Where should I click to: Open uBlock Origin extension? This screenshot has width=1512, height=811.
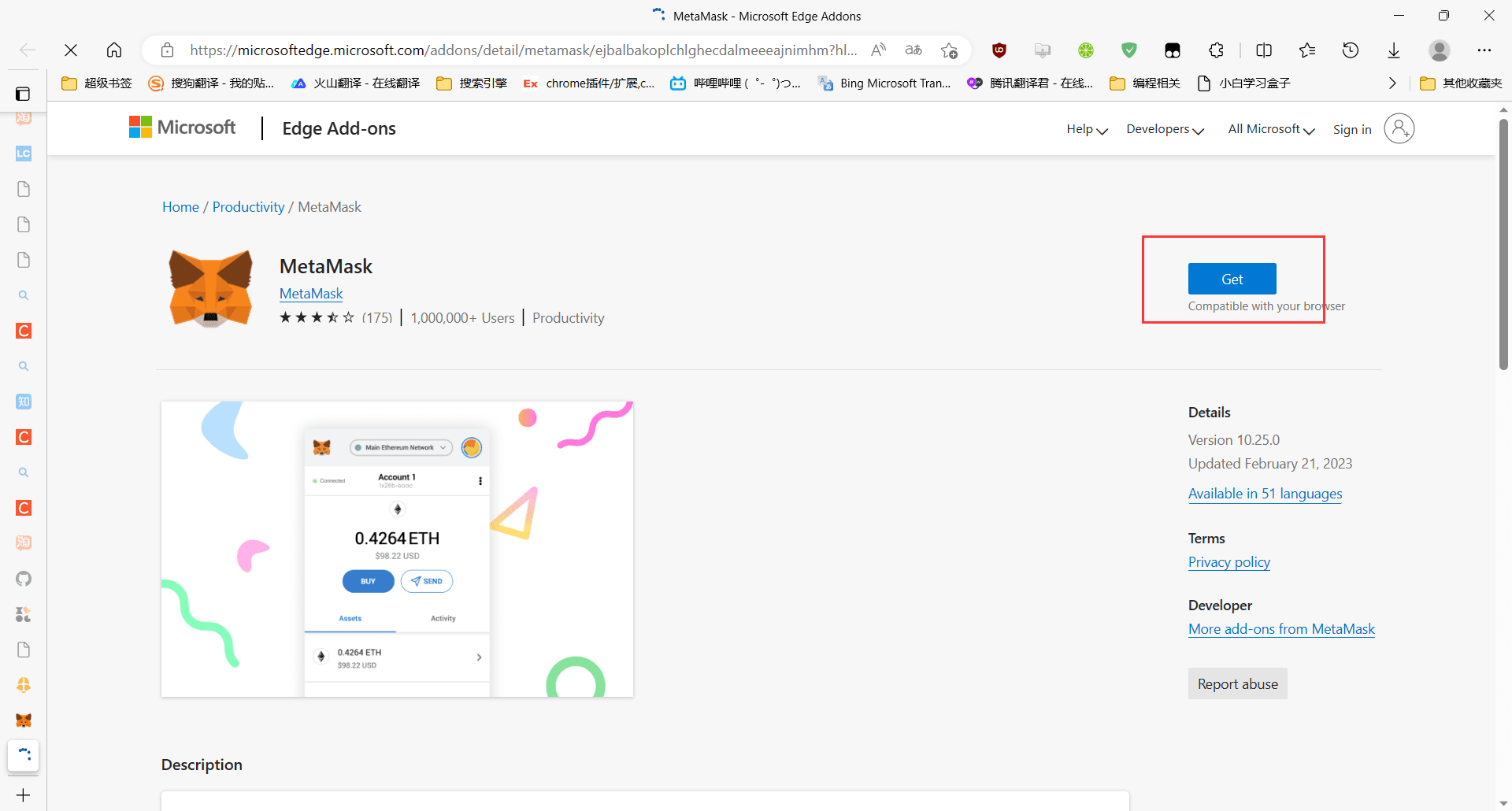click(999, 50)
